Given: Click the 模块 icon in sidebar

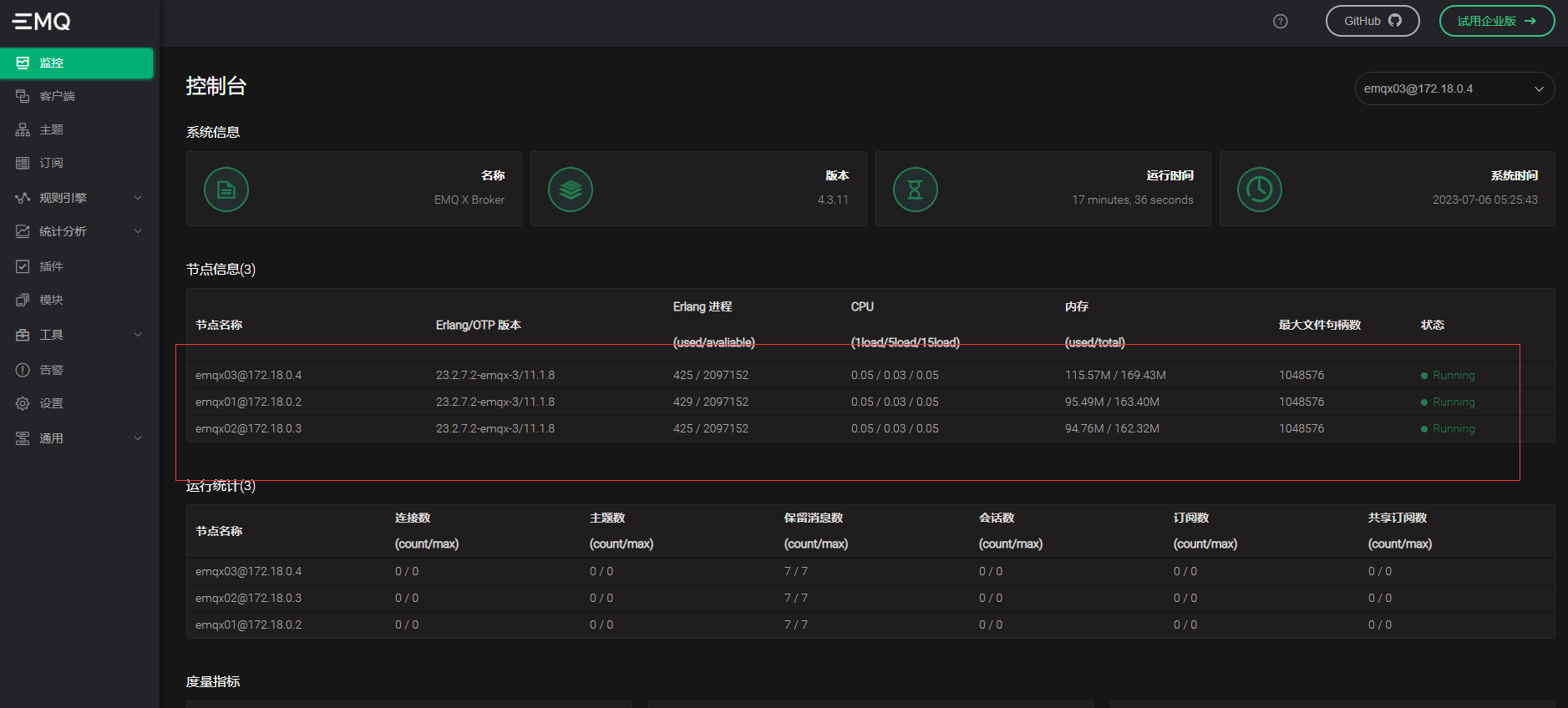Looking at the screenshot, I should point(23,300).
